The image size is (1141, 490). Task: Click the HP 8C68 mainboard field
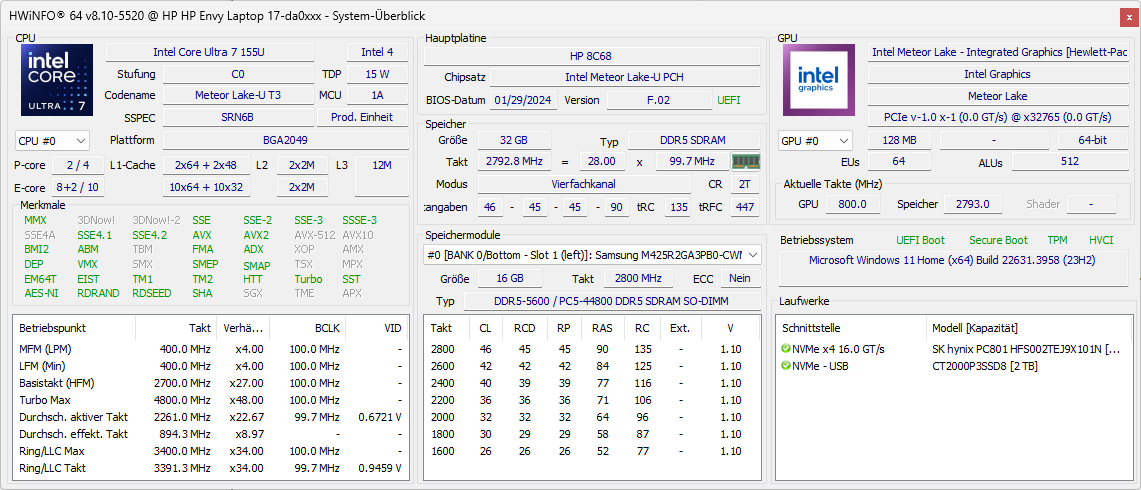coord(591,56)
